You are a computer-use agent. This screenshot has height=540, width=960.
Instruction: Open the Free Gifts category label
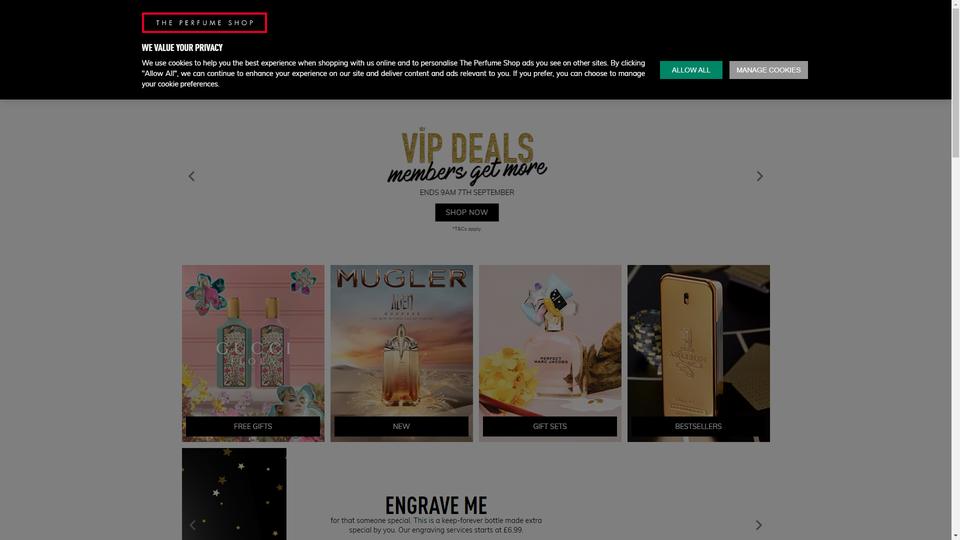tap(253, 426)
